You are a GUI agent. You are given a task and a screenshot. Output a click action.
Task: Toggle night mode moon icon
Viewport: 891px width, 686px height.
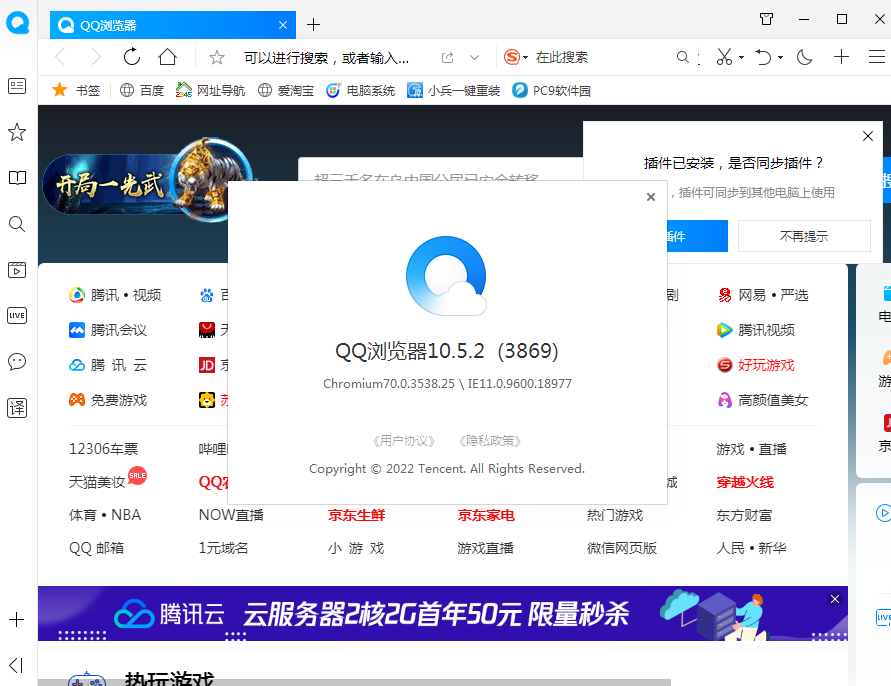(x=805, y=57)
